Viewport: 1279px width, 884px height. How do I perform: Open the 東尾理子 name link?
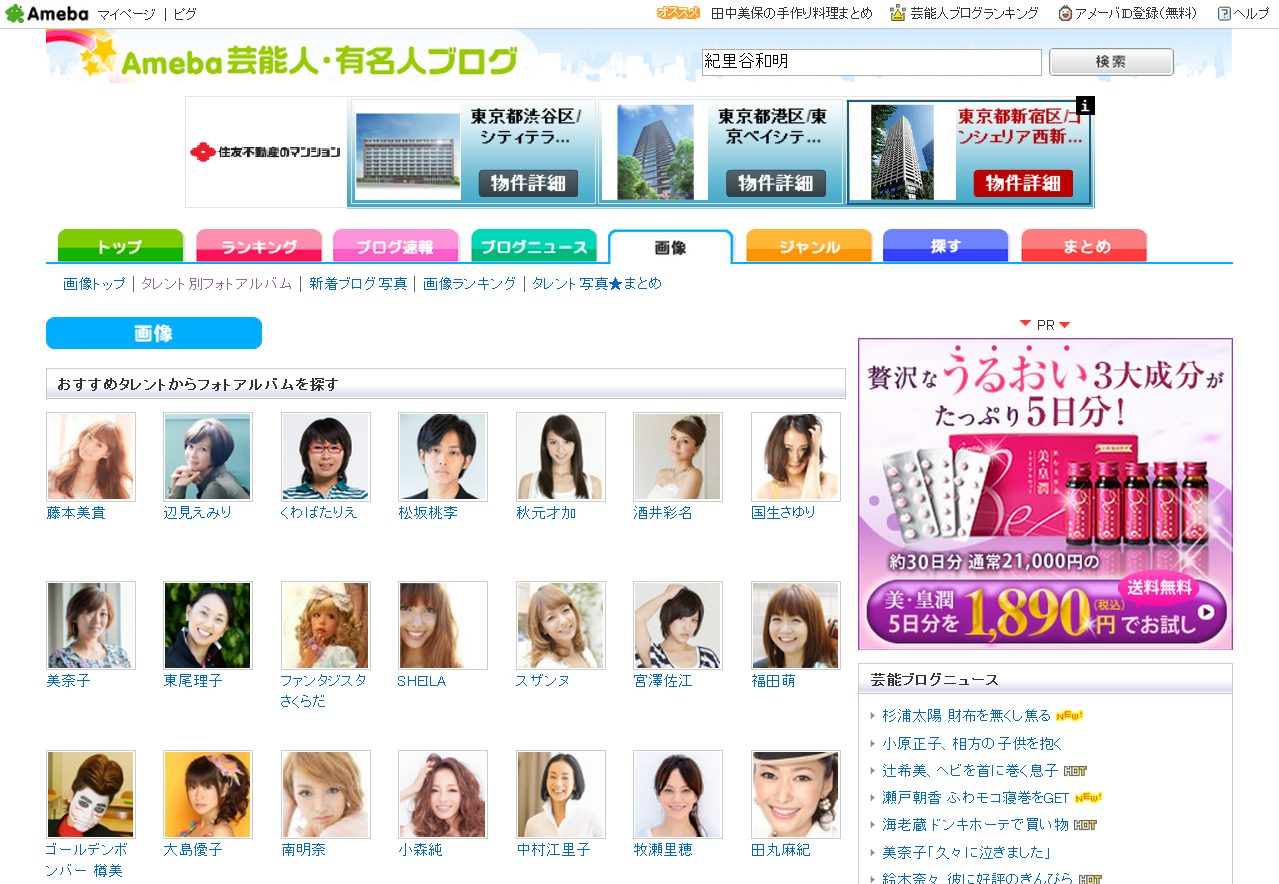coord(193,681)
